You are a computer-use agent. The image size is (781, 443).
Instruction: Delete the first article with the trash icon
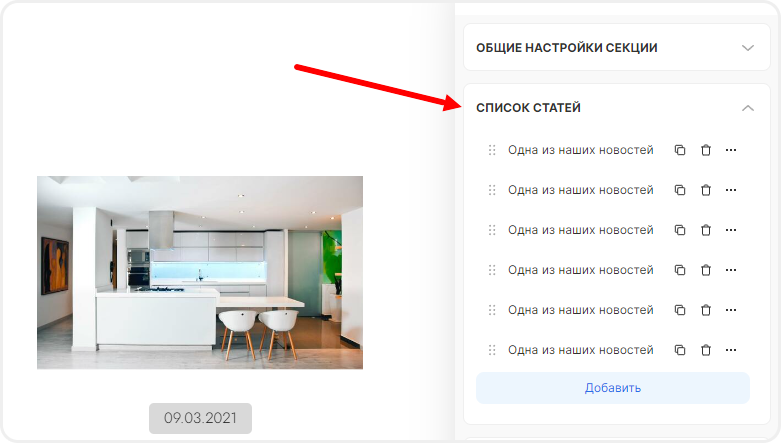coord(706,150)
